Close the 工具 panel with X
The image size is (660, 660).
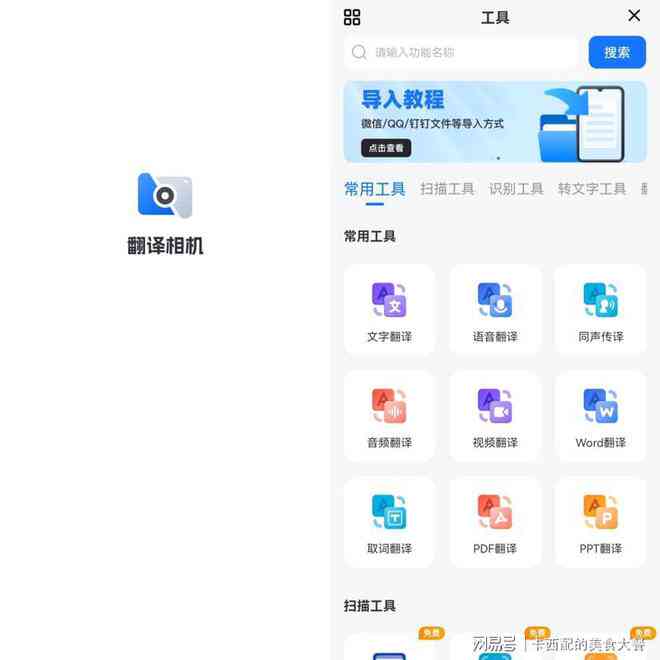click(634, 16)
